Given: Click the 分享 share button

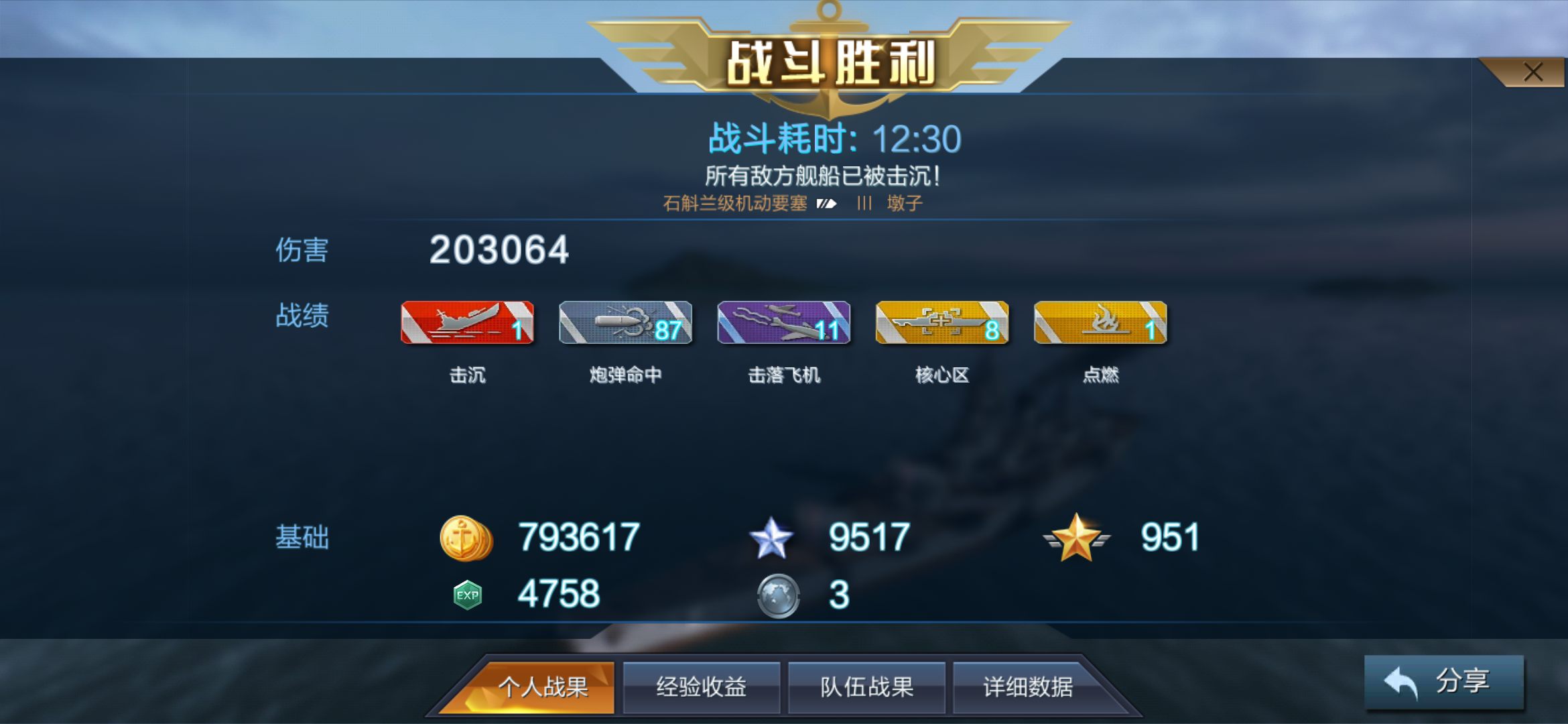Looking at the screenshot, I should click(1444, 682).
